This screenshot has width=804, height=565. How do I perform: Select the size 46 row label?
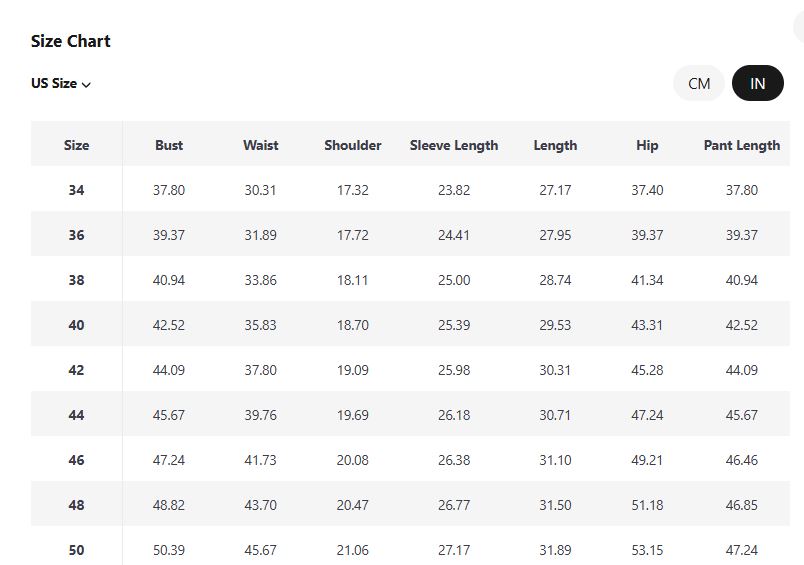click(x=76, y=460)
